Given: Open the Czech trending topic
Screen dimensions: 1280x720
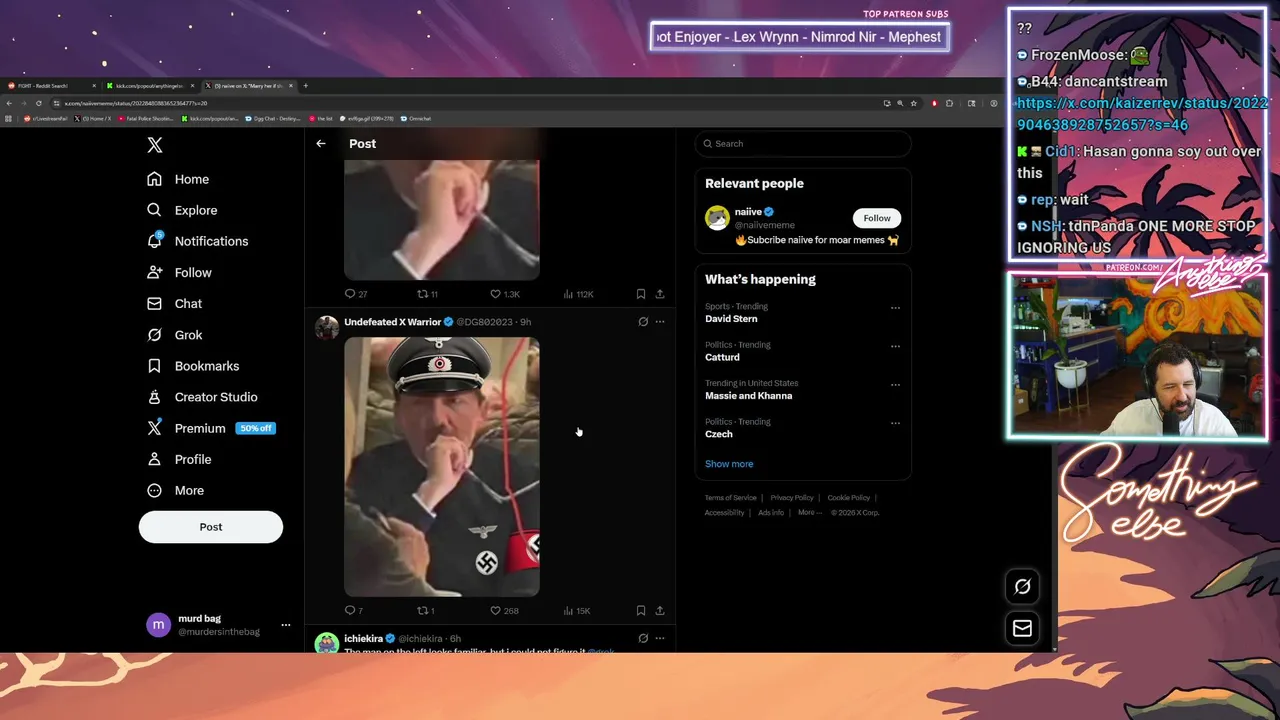Looking at the screenshot, I should click(x=719, y=434).
